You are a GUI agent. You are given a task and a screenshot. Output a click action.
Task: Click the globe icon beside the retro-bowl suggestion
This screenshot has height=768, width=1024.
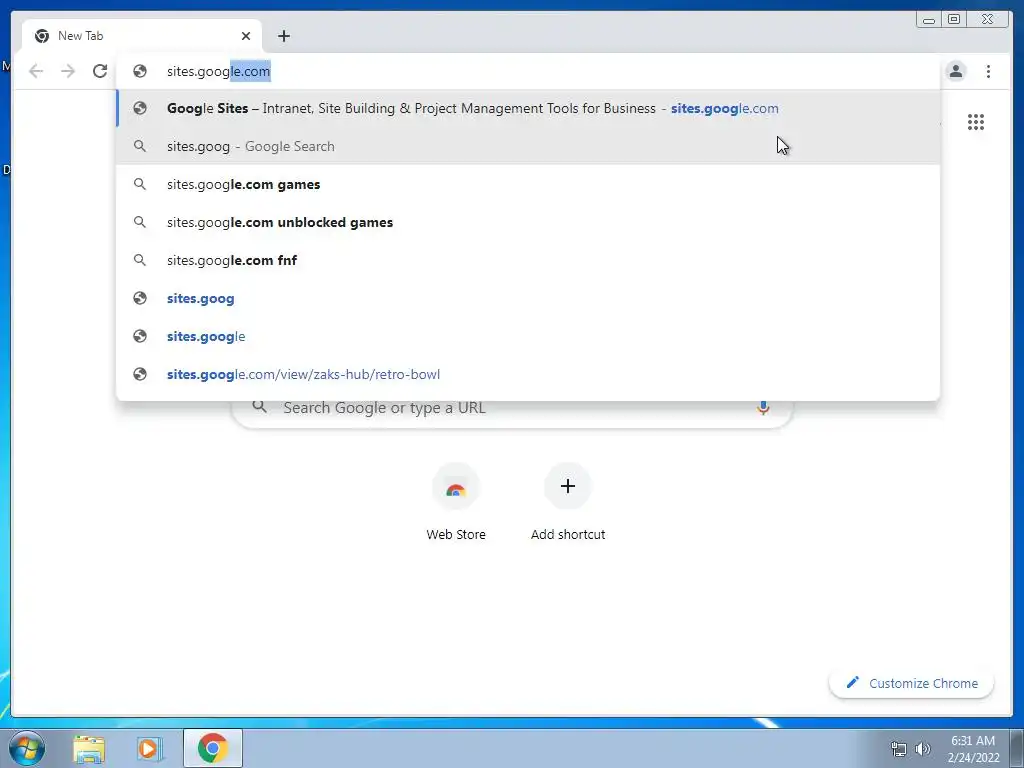coord(140,374)
